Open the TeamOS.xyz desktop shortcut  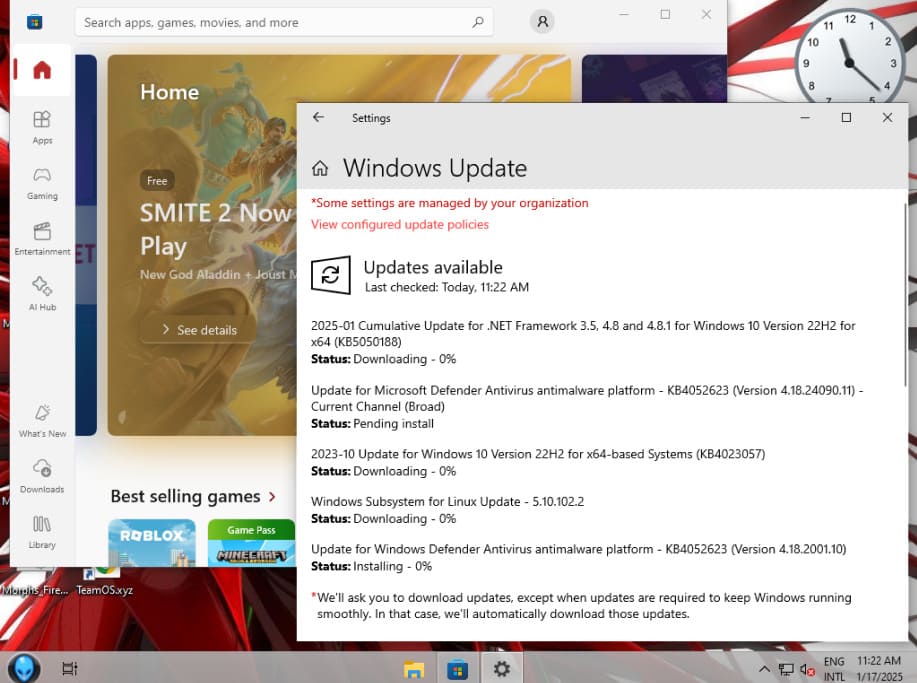coord(104,580)
